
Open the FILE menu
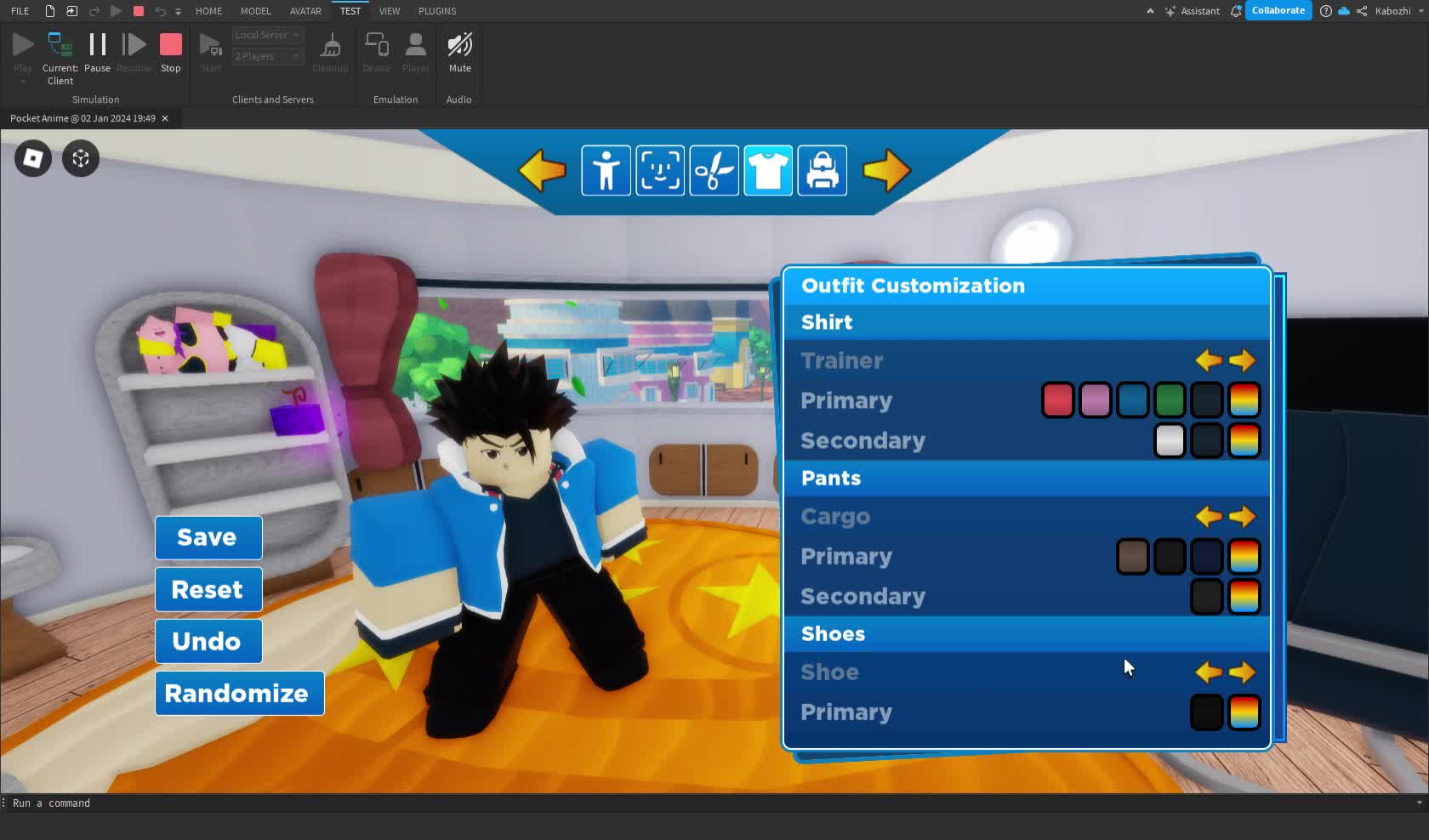[19, 11]
